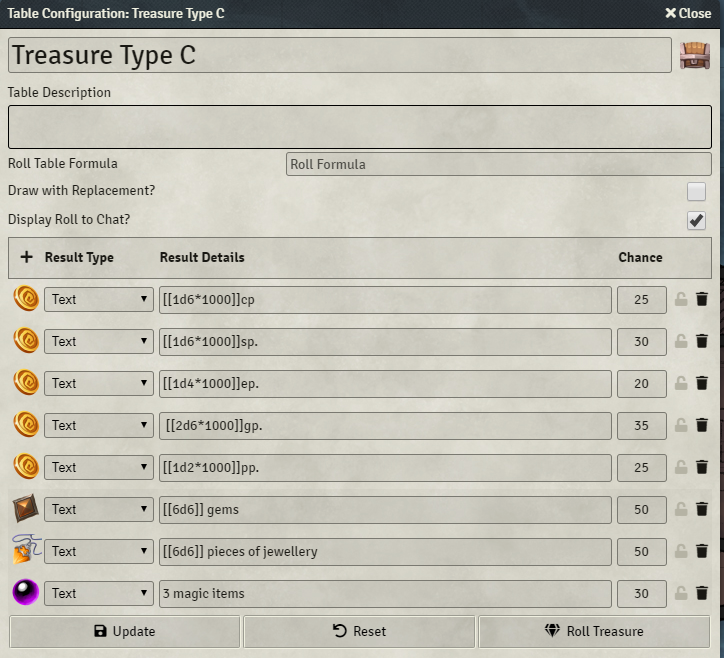Click the treasure chest table image
This screenshot has height=658, width=724.
coord(695,55)
